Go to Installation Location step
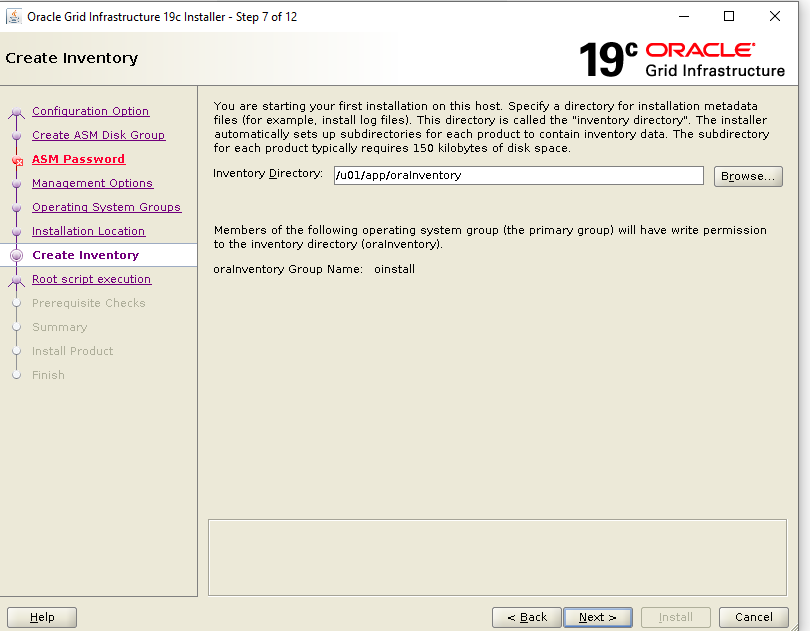This screenshot has height=631, width=810. tap(88, 231)
